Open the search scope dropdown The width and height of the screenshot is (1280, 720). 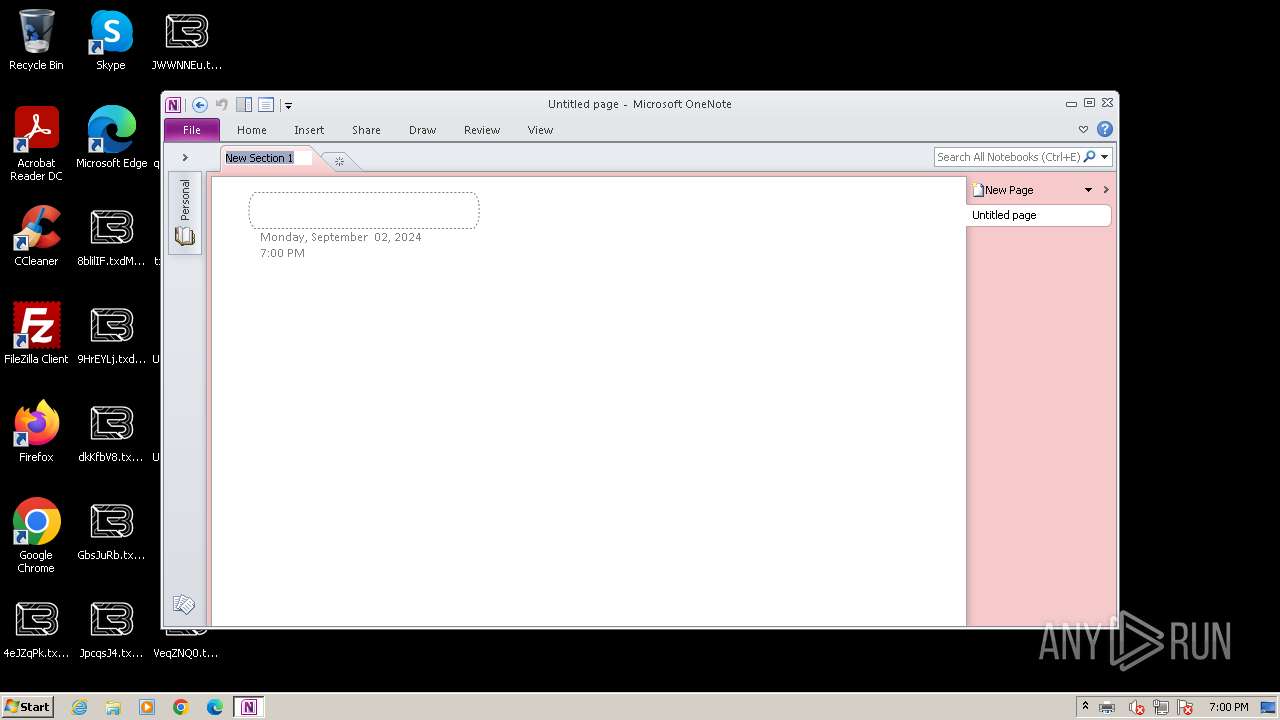pos(1105,157)
